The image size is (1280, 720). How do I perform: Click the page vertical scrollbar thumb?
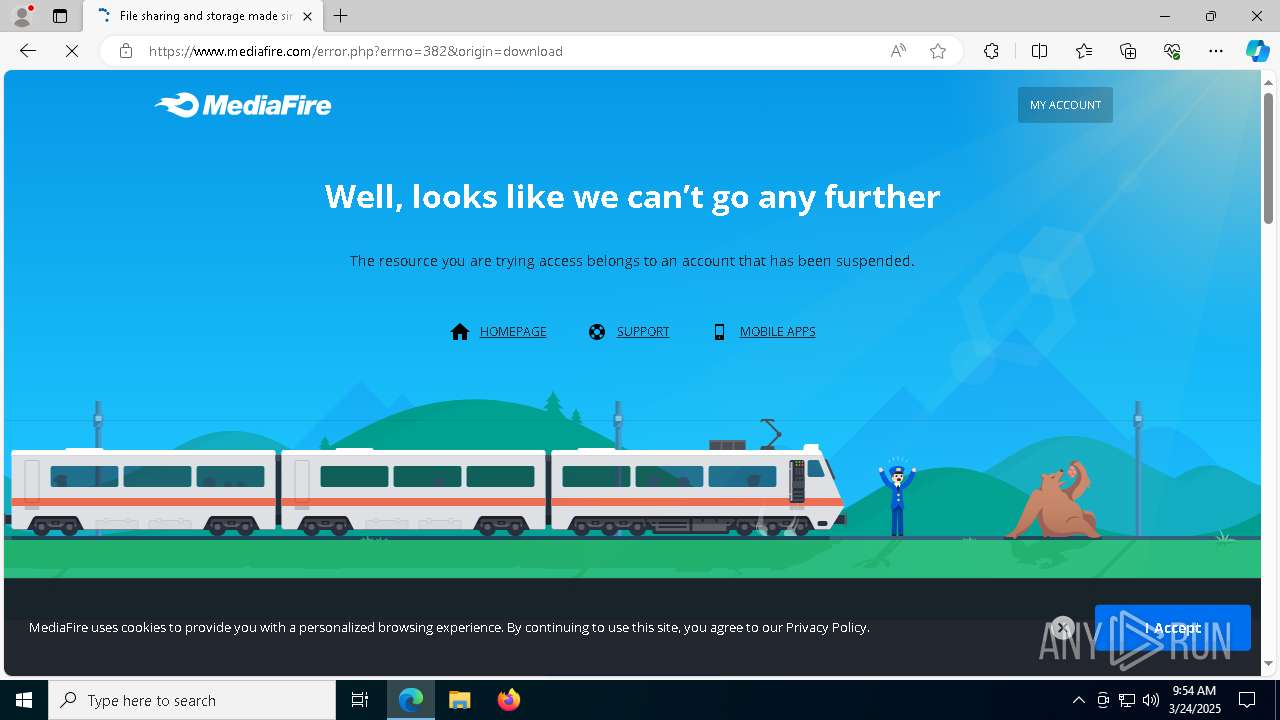point(1269,158)
